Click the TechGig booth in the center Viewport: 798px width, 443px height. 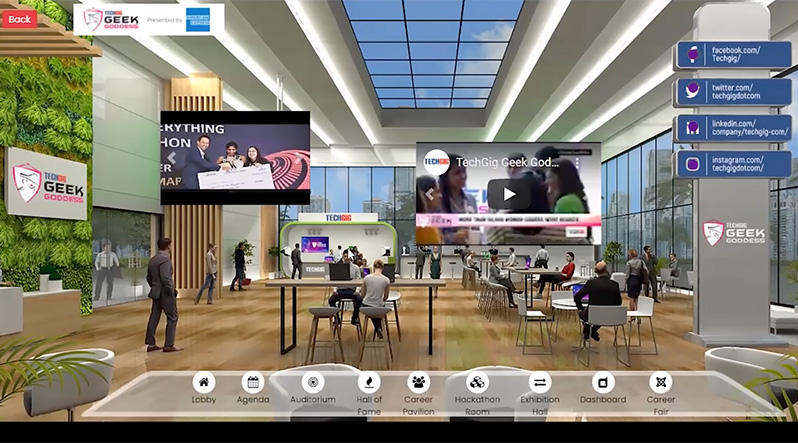(338, 247)
